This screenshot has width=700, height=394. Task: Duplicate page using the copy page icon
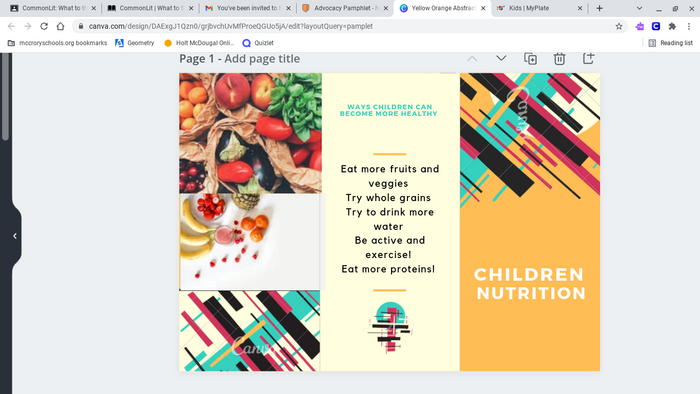(x=530, y=58)
